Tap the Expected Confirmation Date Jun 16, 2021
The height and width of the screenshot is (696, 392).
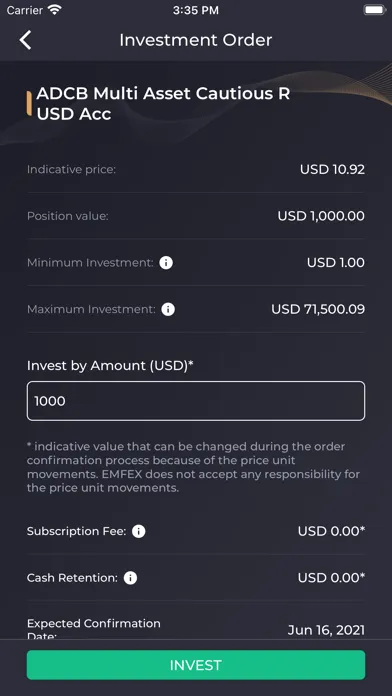pos(326,630)
